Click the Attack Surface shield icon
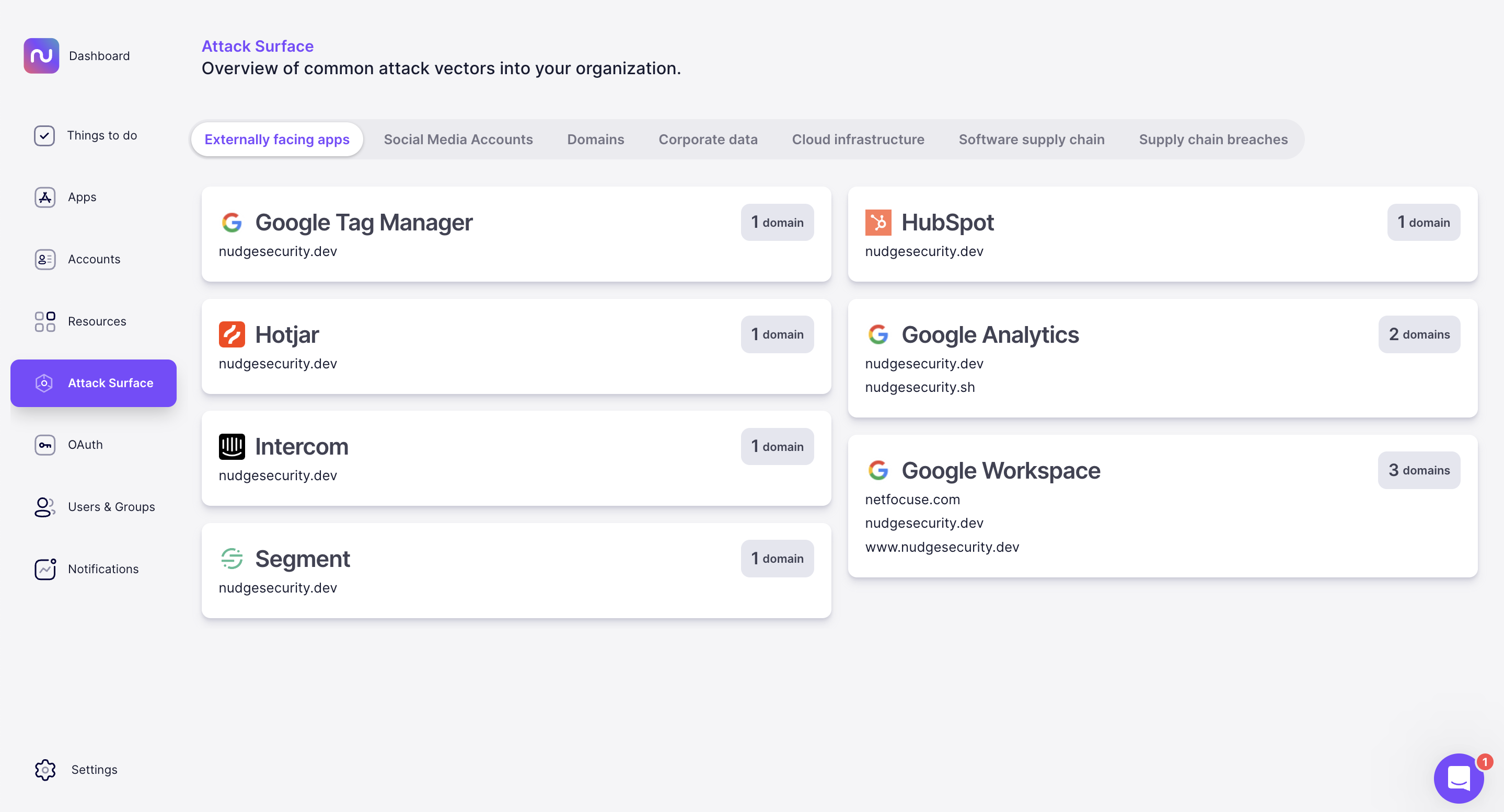This screenshot has width=1504, height=812. pos(44,383)
